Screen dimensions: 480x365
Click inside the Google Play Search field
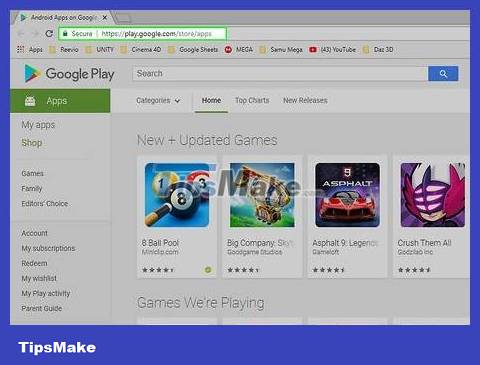coord(280,74)
